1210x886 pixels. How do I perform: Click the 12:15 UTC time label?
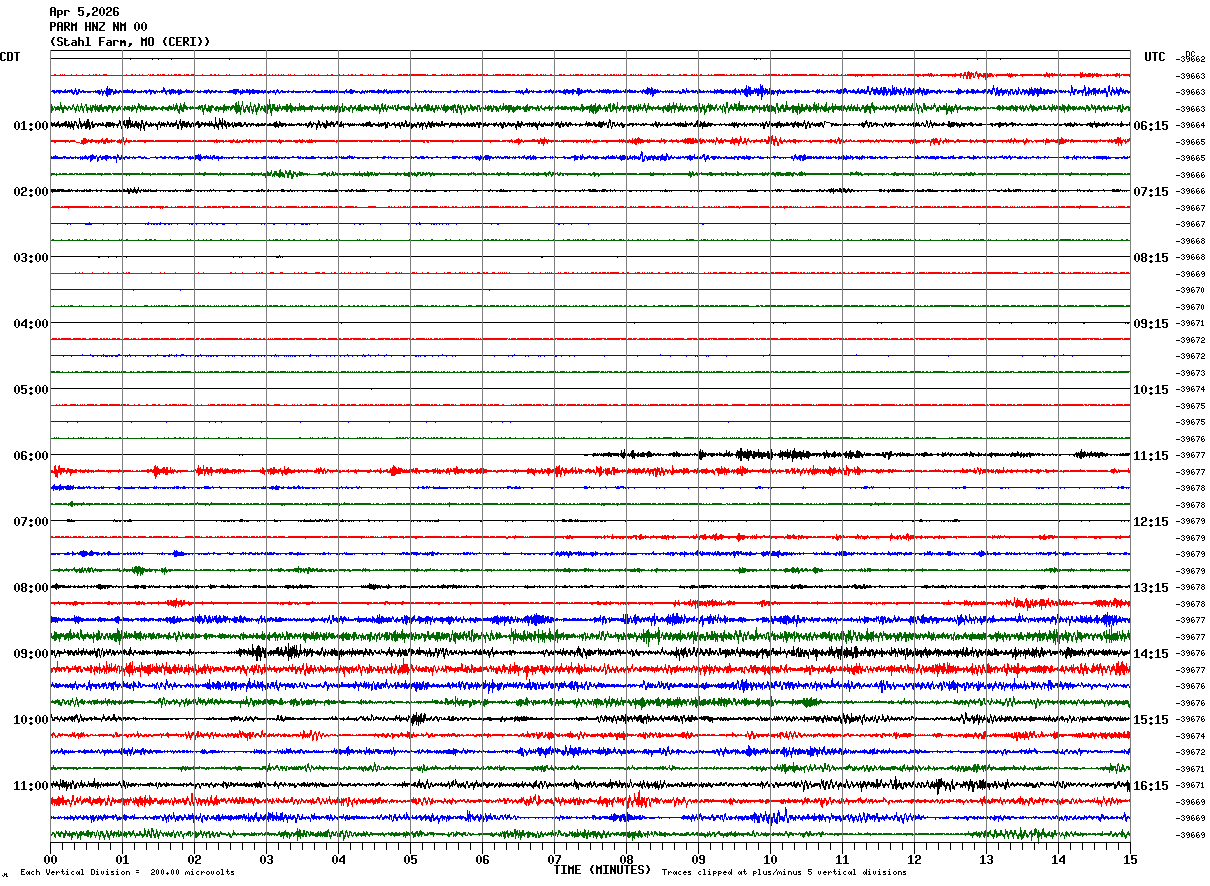[1151, 522]
